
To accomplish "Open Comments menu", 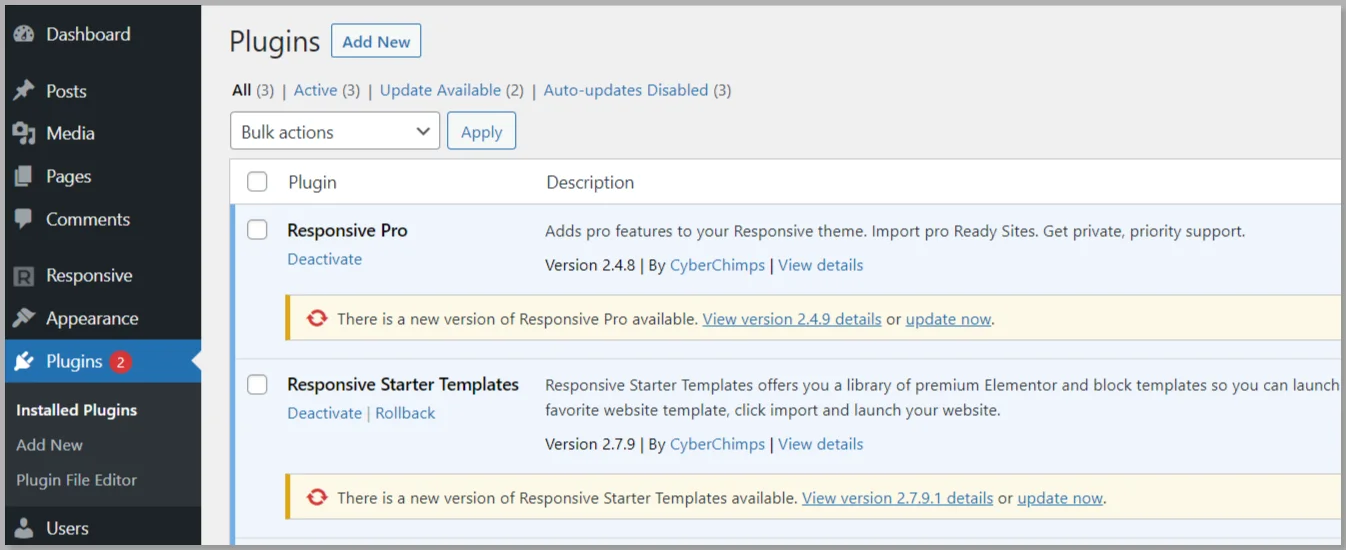I will (88, 219).
